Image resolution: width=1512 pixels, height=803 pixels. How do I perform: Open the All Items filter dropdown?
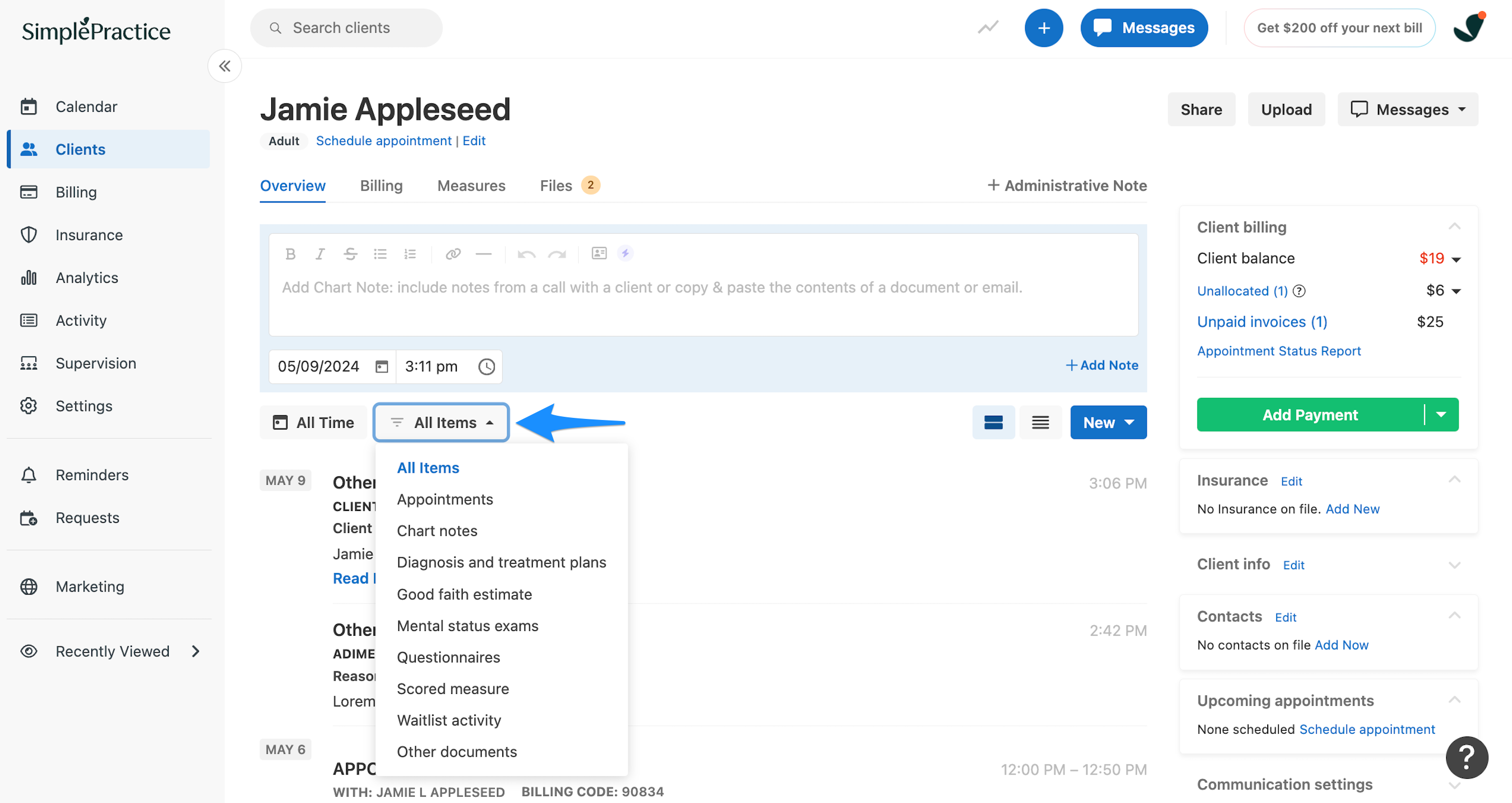441,422
